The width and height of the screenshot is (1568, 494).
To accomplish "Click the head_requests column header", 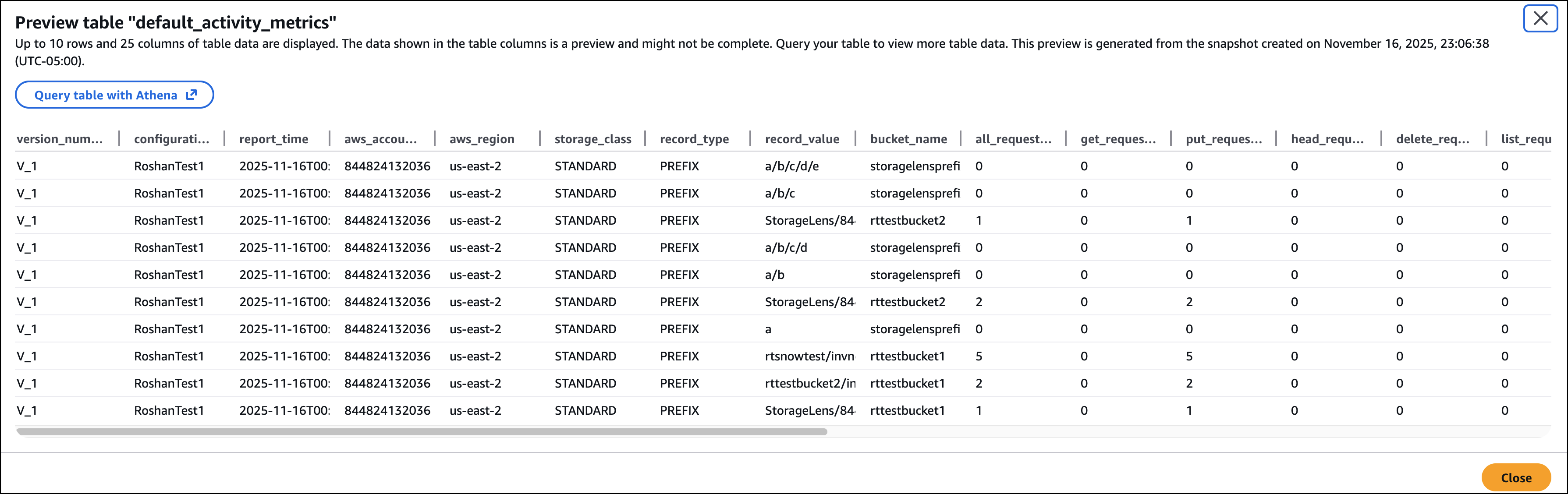I will pyautogui.click(x=1327, y=139).
